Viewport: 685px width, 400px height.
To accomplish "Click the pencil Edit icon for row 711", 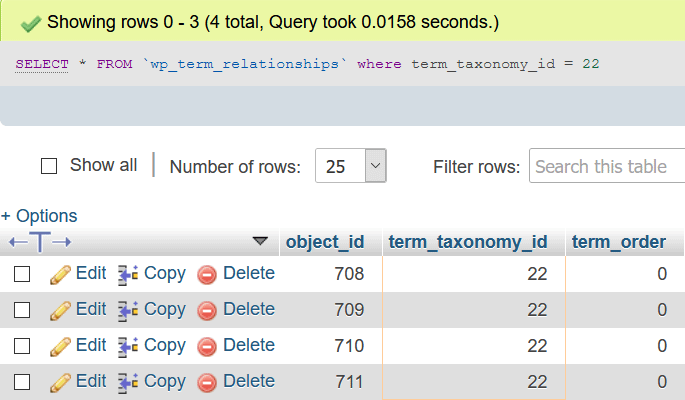I will click(x=60, y=382).
